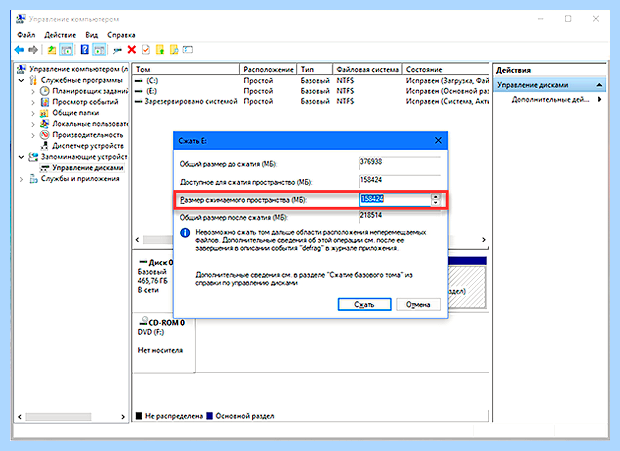
Task: Click the Сжать button in the dialog
Action: pyautogui.click(x=365, y=304)
